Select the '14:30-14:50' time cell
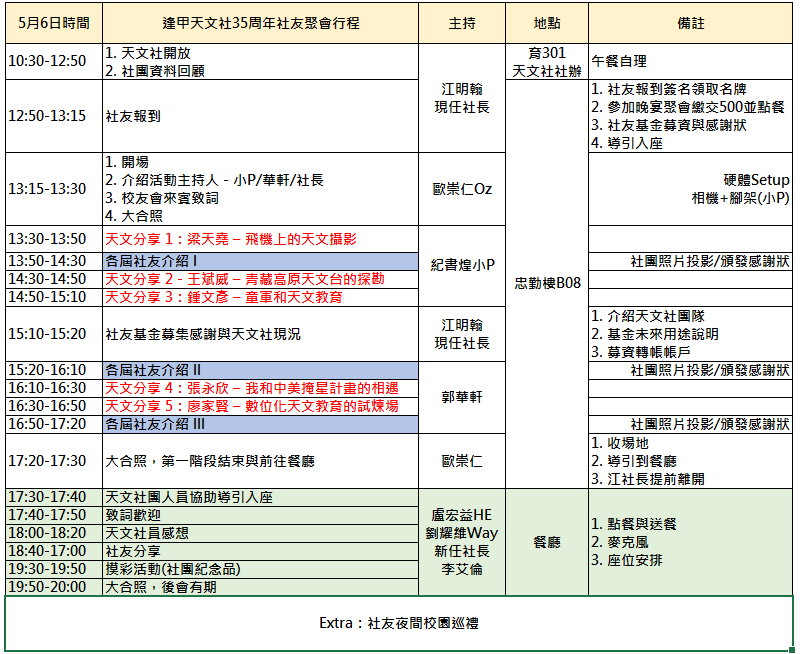The image size is (800, 654). (54, 279)
